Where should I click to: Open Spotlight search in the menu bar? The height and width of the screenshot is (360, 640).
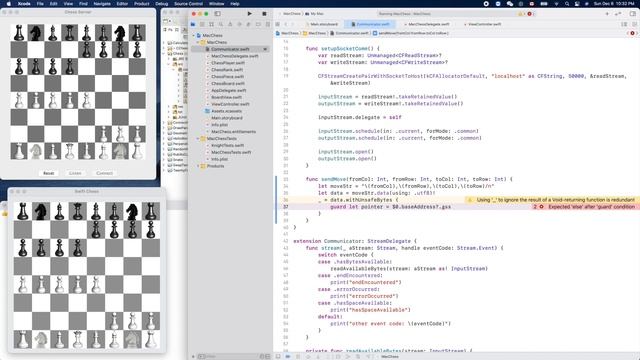coord(567,4)
